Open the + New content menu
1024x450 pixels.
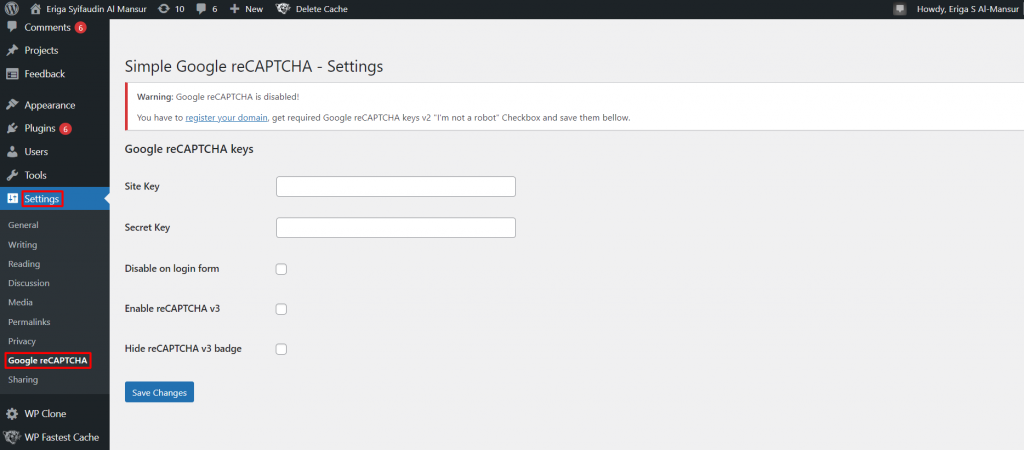click(x=246, y=8)
